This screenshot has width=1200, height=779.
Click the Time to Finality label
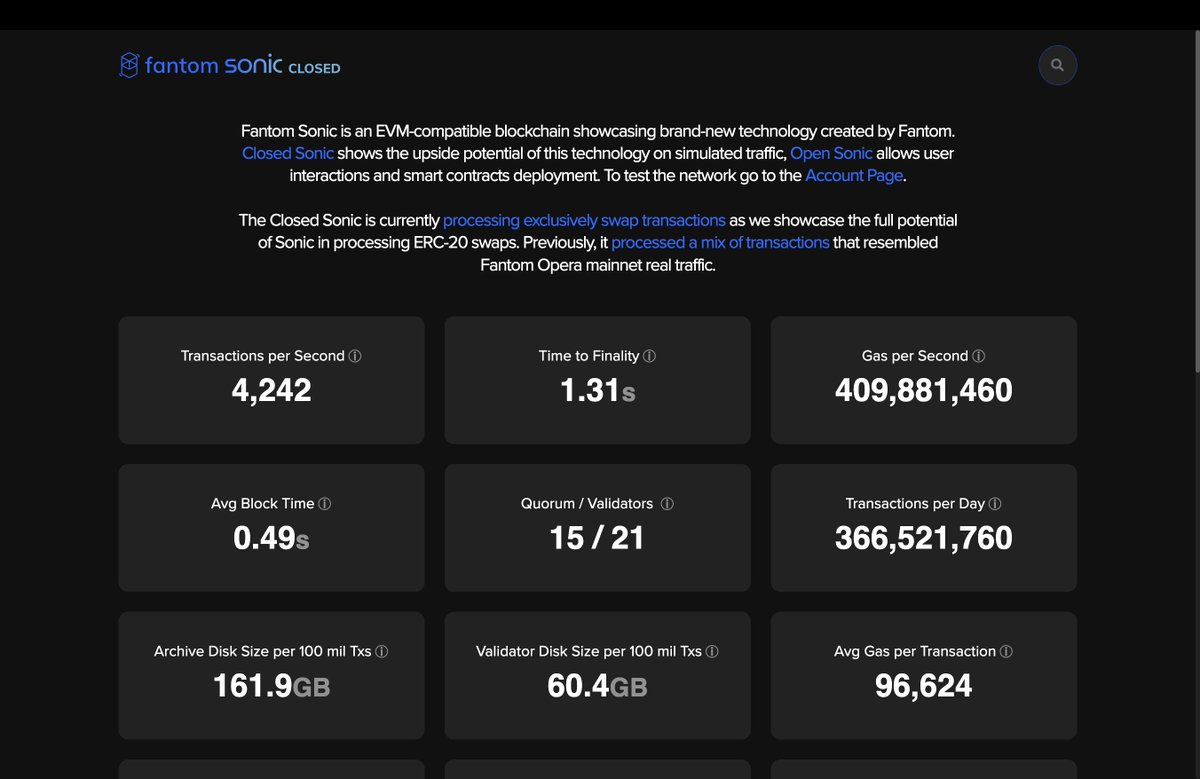pos(589,356)
